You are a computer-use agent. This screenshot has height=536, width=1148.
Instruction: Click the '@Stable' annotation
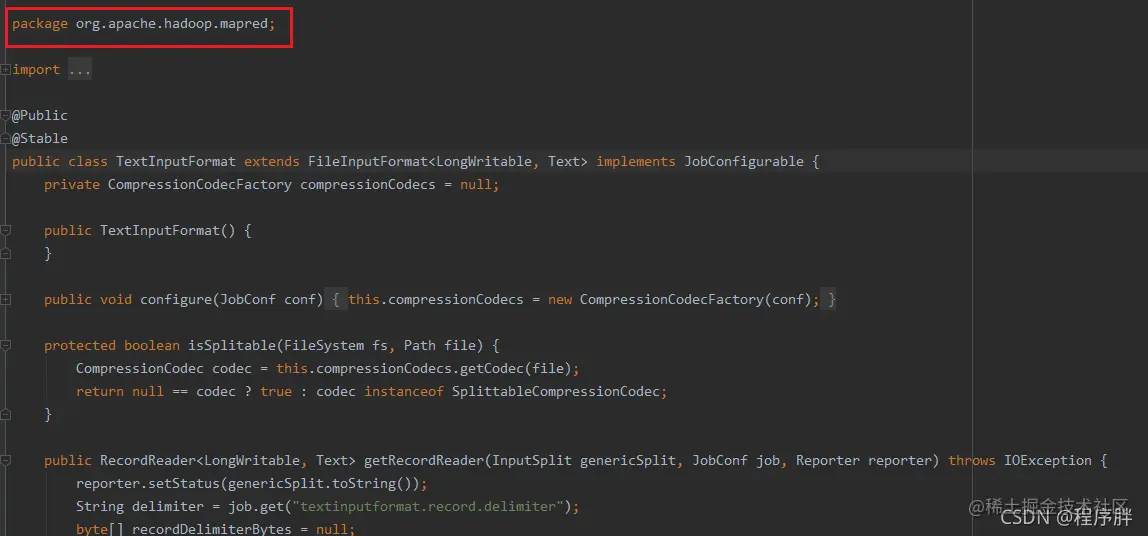pos(40,138)
